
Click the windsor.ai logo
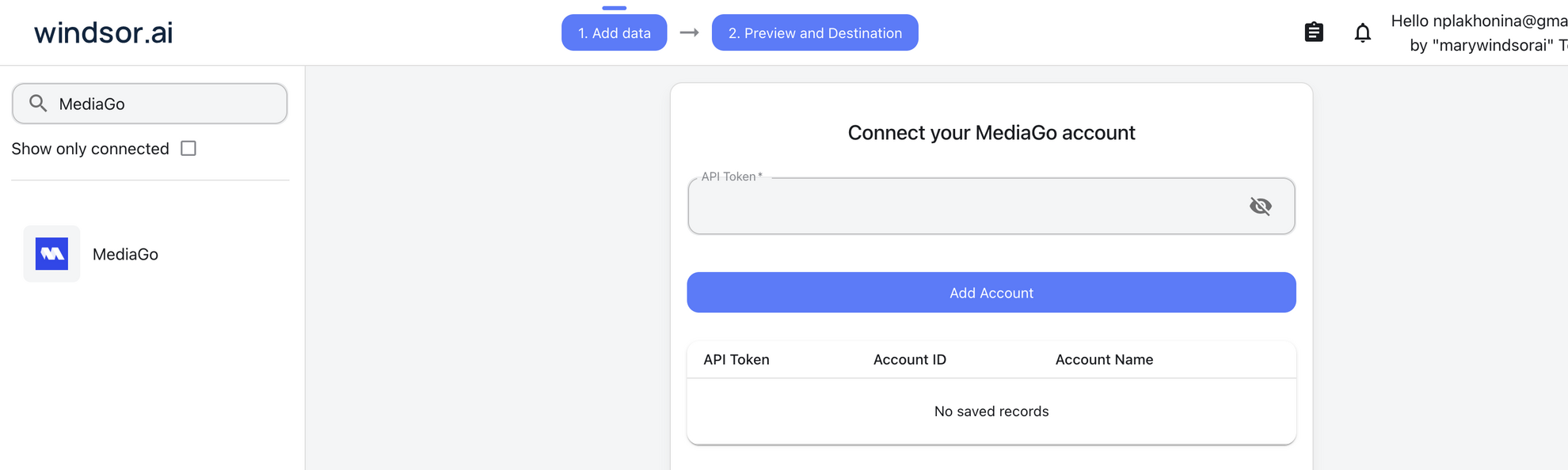103,32
